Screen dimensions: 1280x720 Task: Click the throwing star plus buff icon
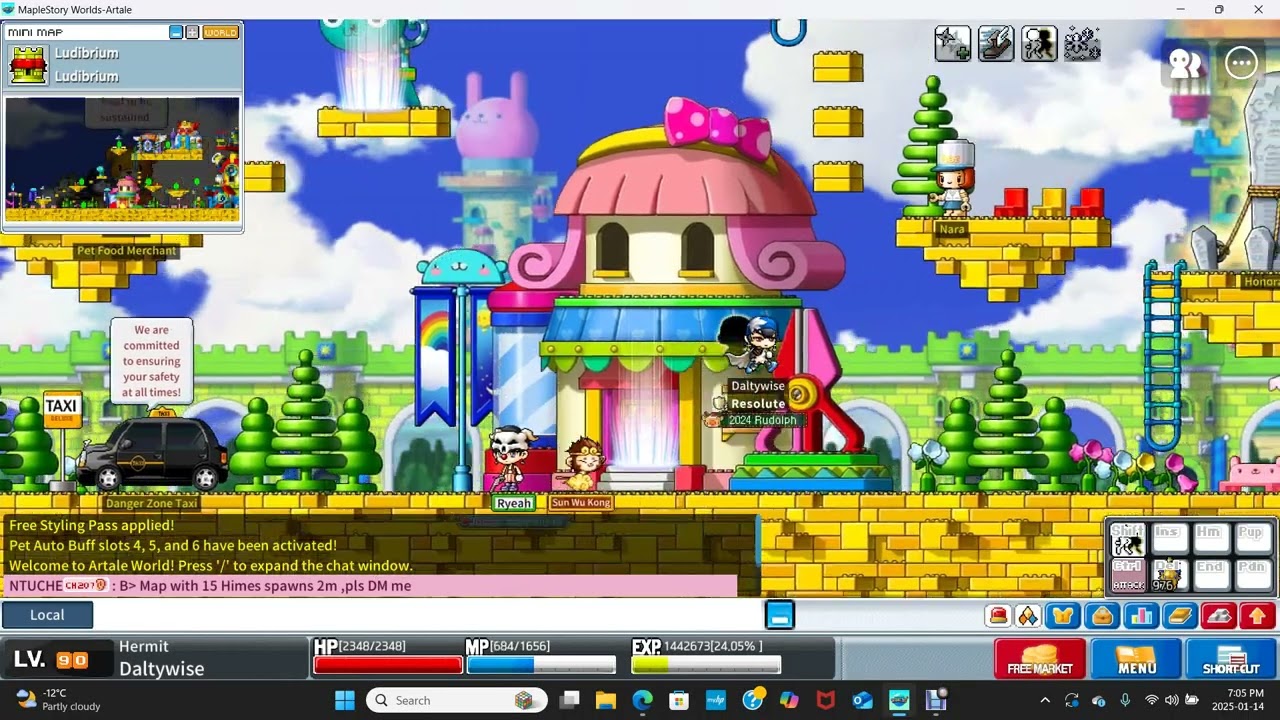click(952, 43)
